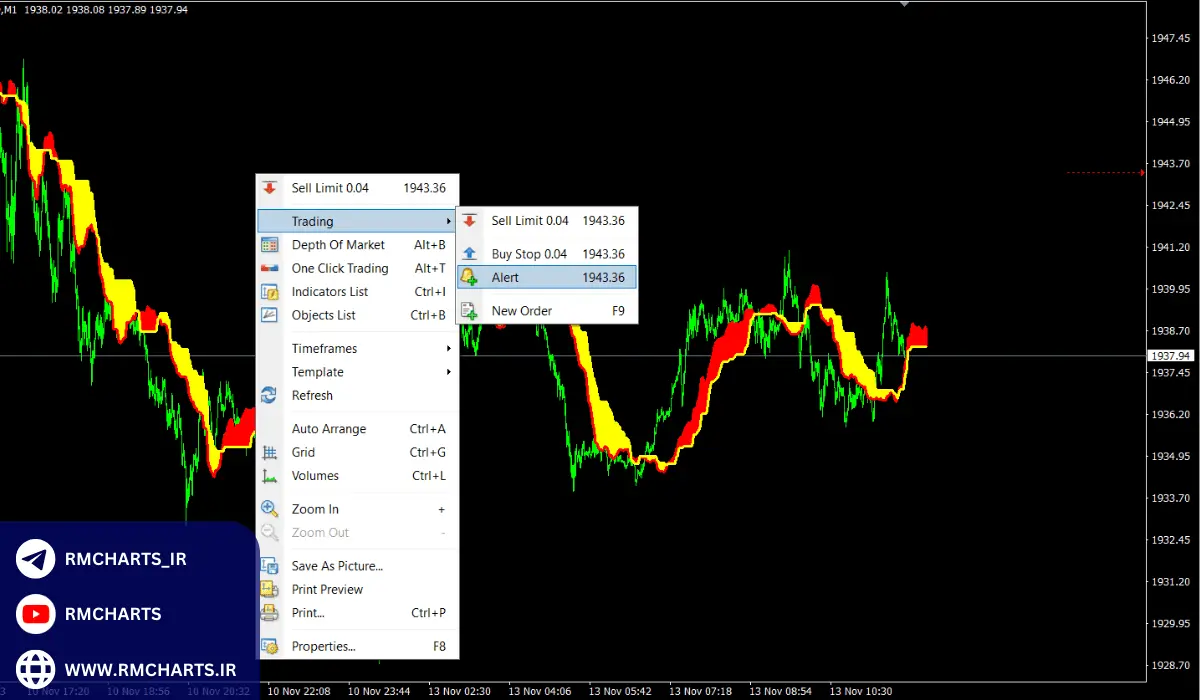The width and height of the screenshot is (1200, 700).
Task: Click the 1937.94 current price label
Action: pos(1170,356)
